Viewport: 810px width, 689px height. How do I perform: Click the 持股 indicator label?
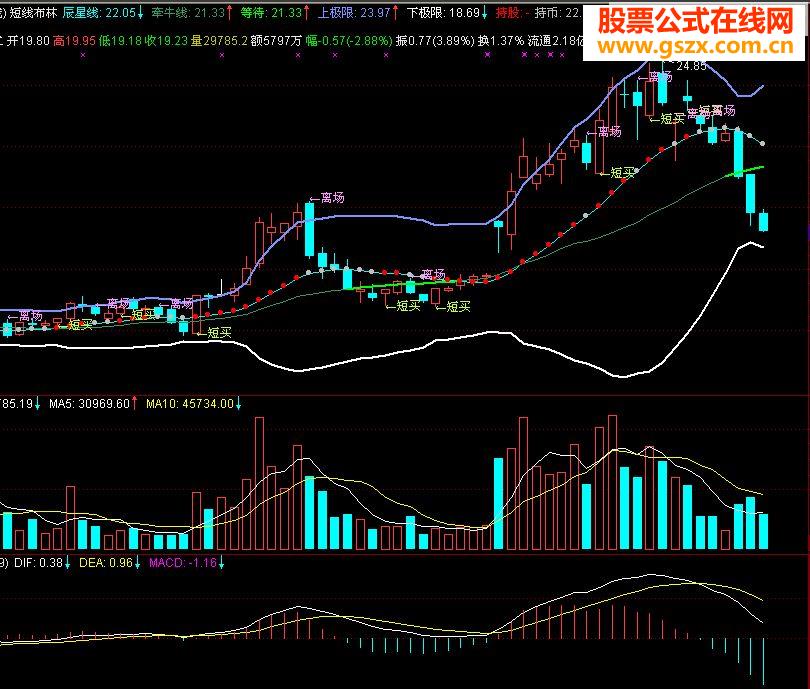pos(508,12)
